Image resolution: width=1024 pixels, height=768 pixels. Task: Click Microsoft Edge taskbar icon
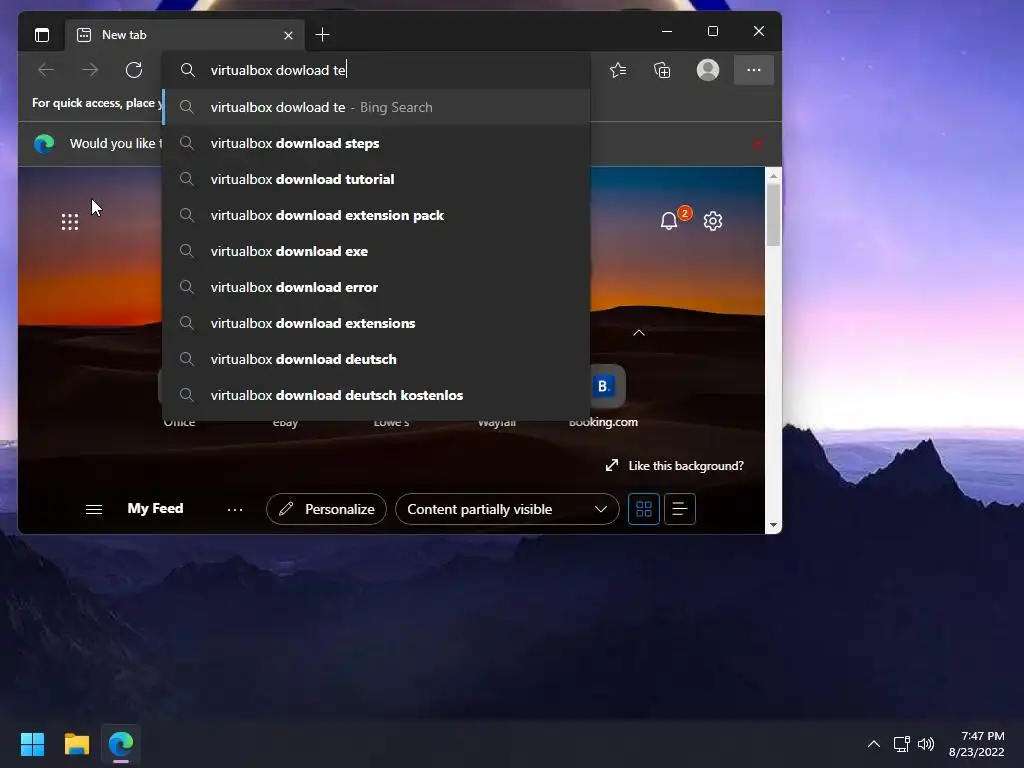(121, 744)
